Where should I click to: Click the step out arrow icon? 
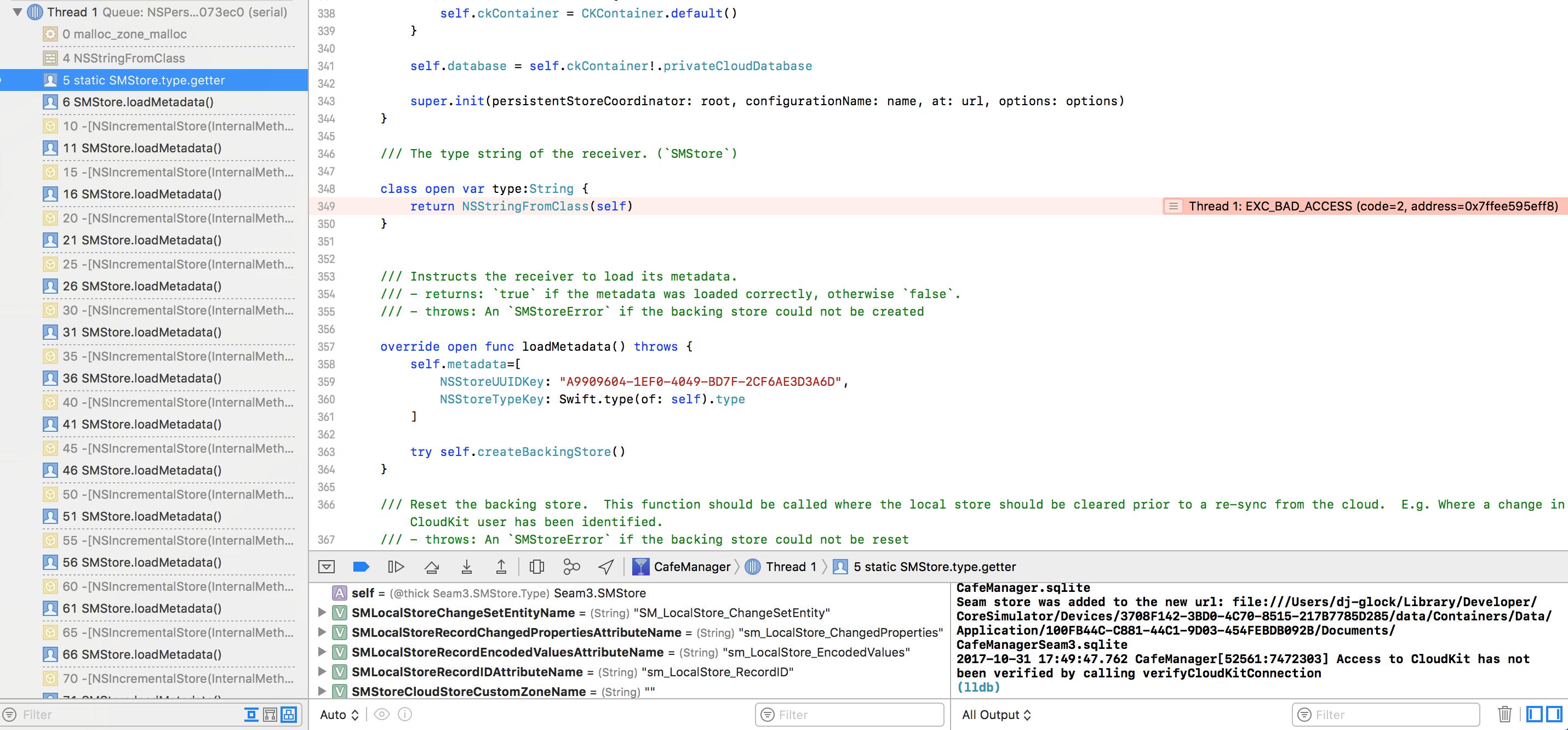click(x=501, y=567)
